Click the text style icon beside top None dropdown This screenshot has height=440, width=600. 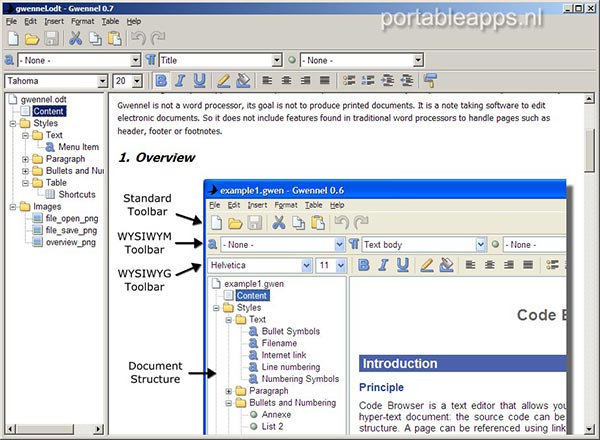[9, 60]
